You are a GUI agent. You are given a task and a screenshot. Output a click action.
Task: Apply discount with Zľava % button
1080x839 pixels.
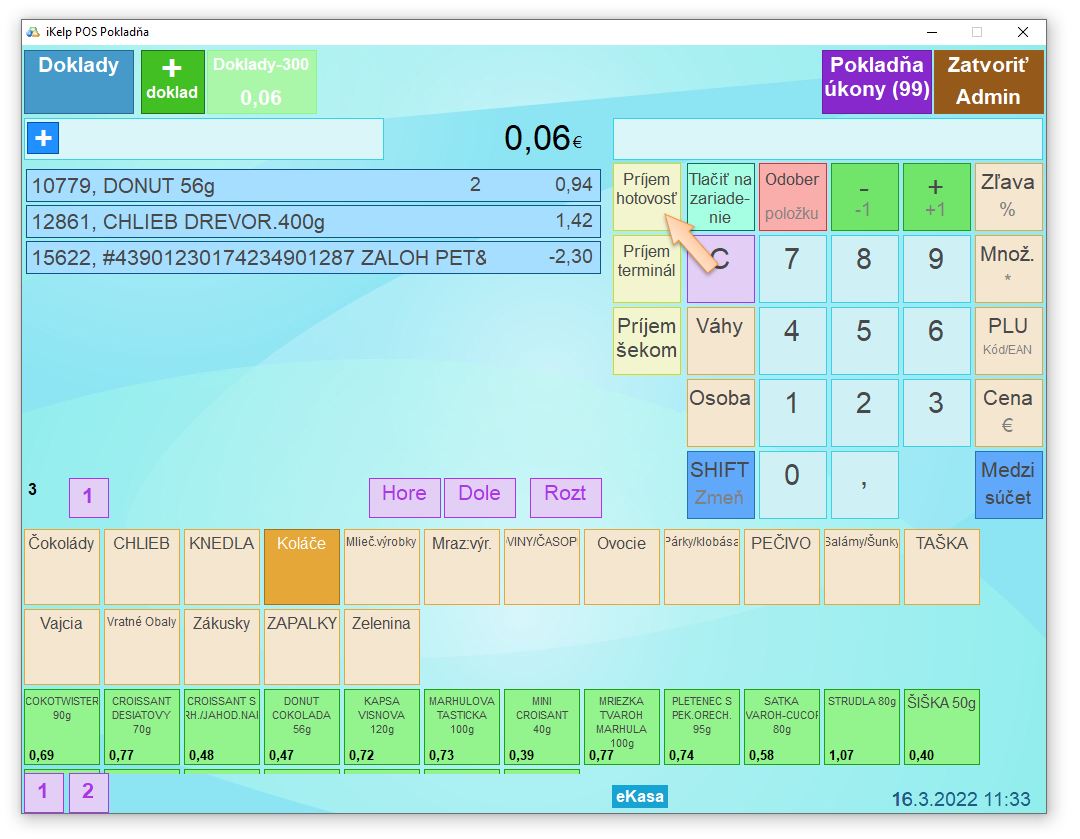[x=1008, y=196]
